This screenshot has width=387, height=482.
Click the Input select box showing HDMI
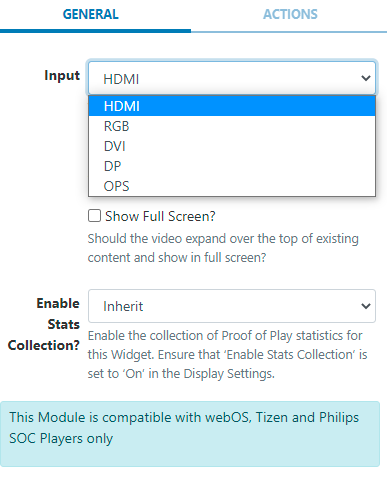coord(232,78)
